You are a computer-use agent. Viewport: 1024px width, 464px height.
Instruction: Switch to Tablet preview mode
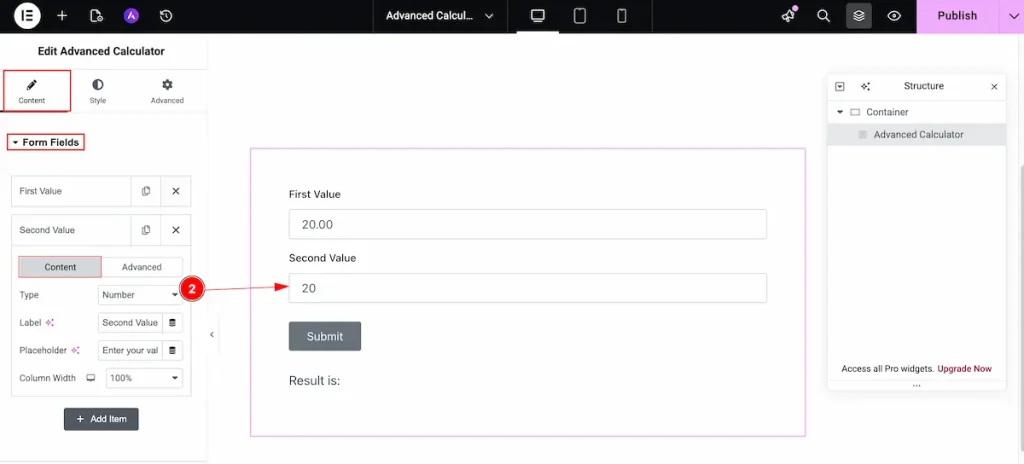[579, 16]
